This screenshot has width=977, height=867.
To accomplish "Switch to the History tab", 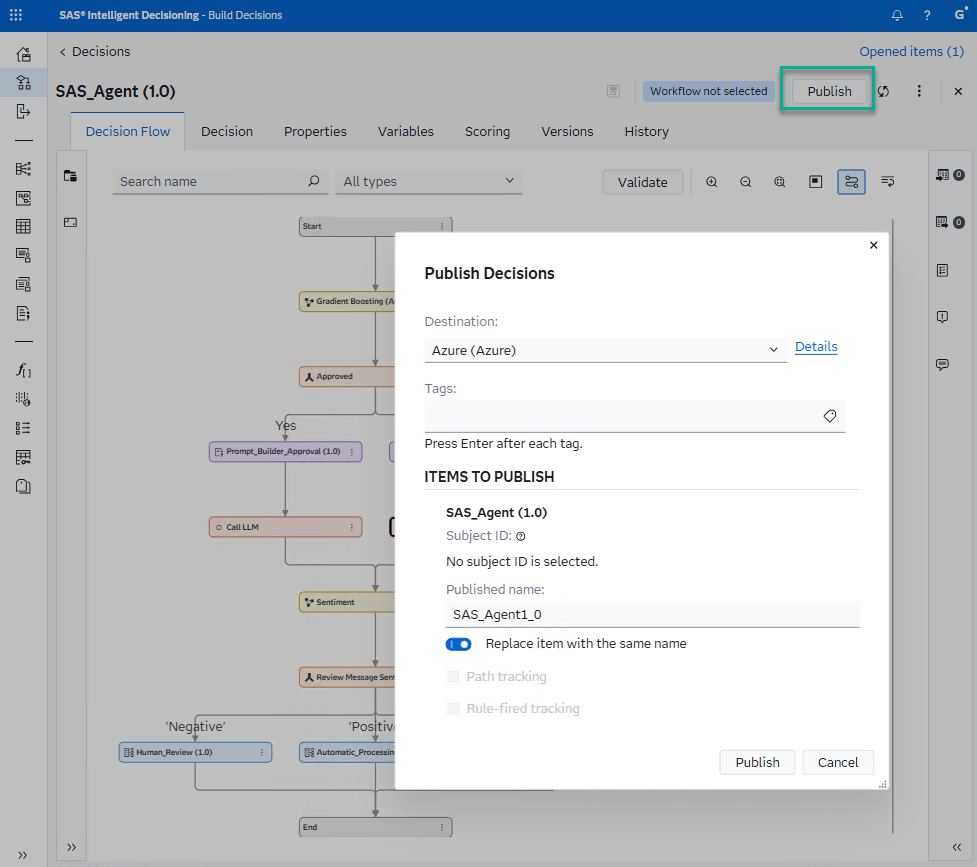I will [646, 131].
